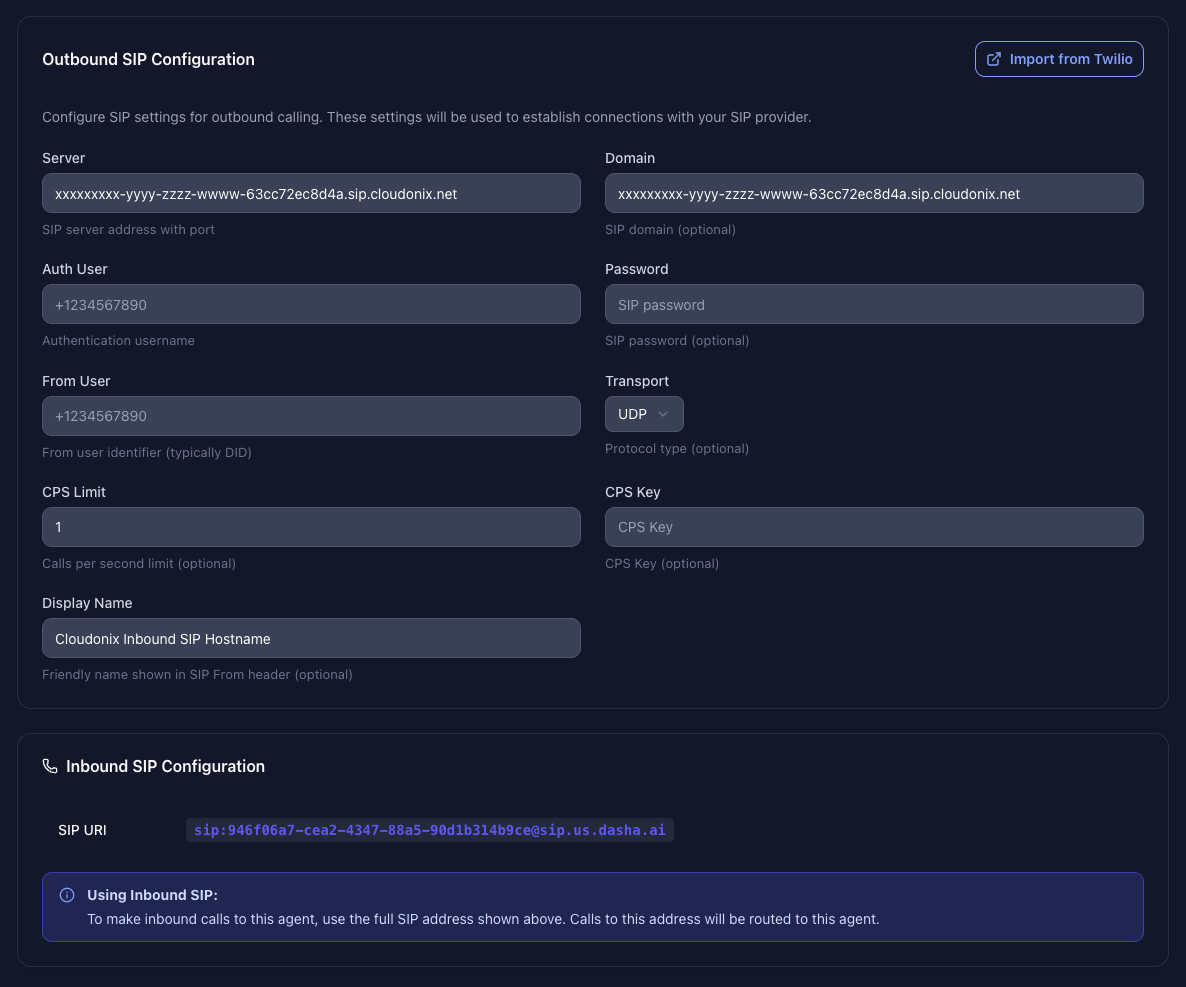Image resolution: width=1186 pixels, height=987 pixels.
Task: Select the Display Name input field
Action: [x=311, y=638]
